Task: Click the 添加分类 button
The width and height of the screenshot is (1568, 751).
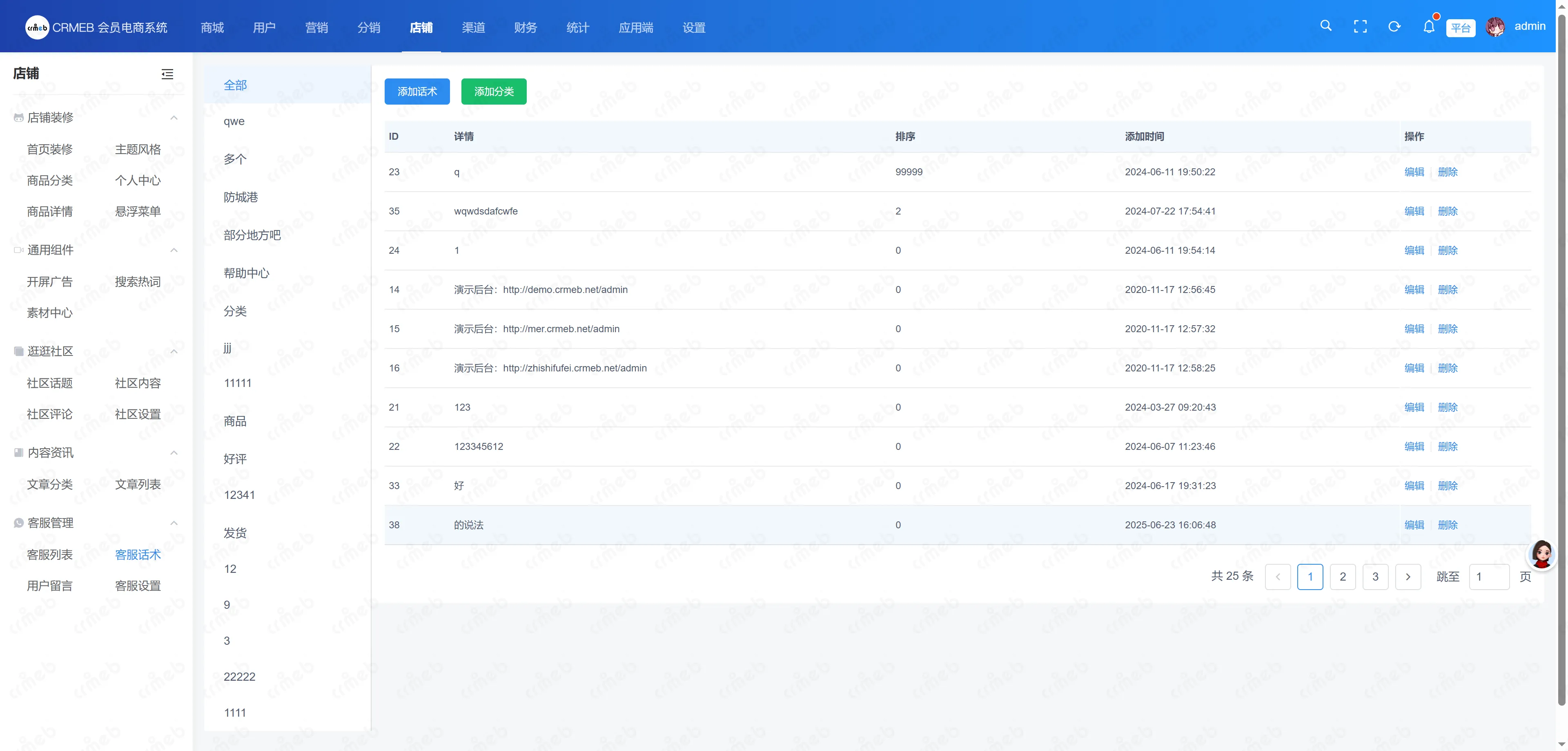Action: (x=494, y=92)
